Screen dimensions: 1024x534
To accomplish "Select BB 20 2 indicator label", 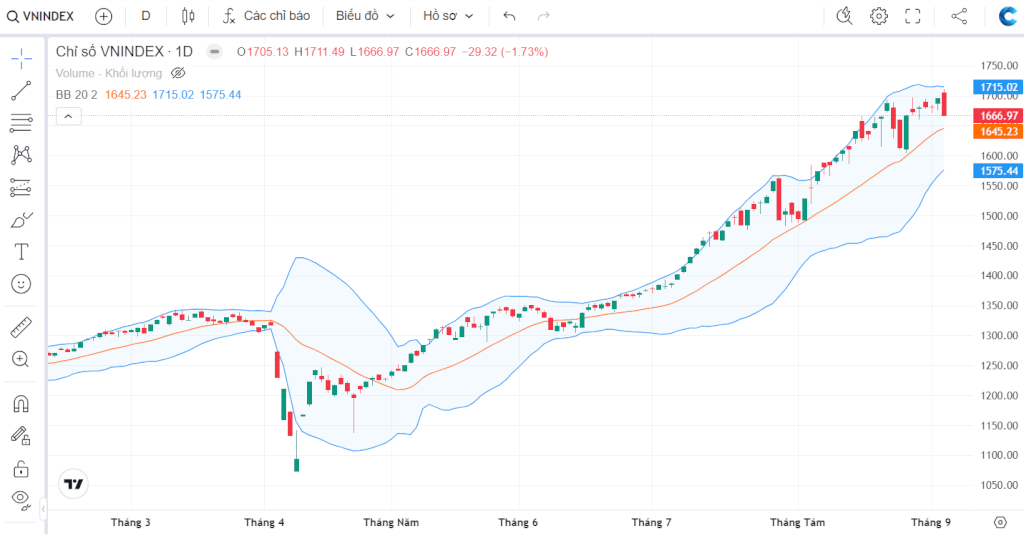I will tap(76, 95).
